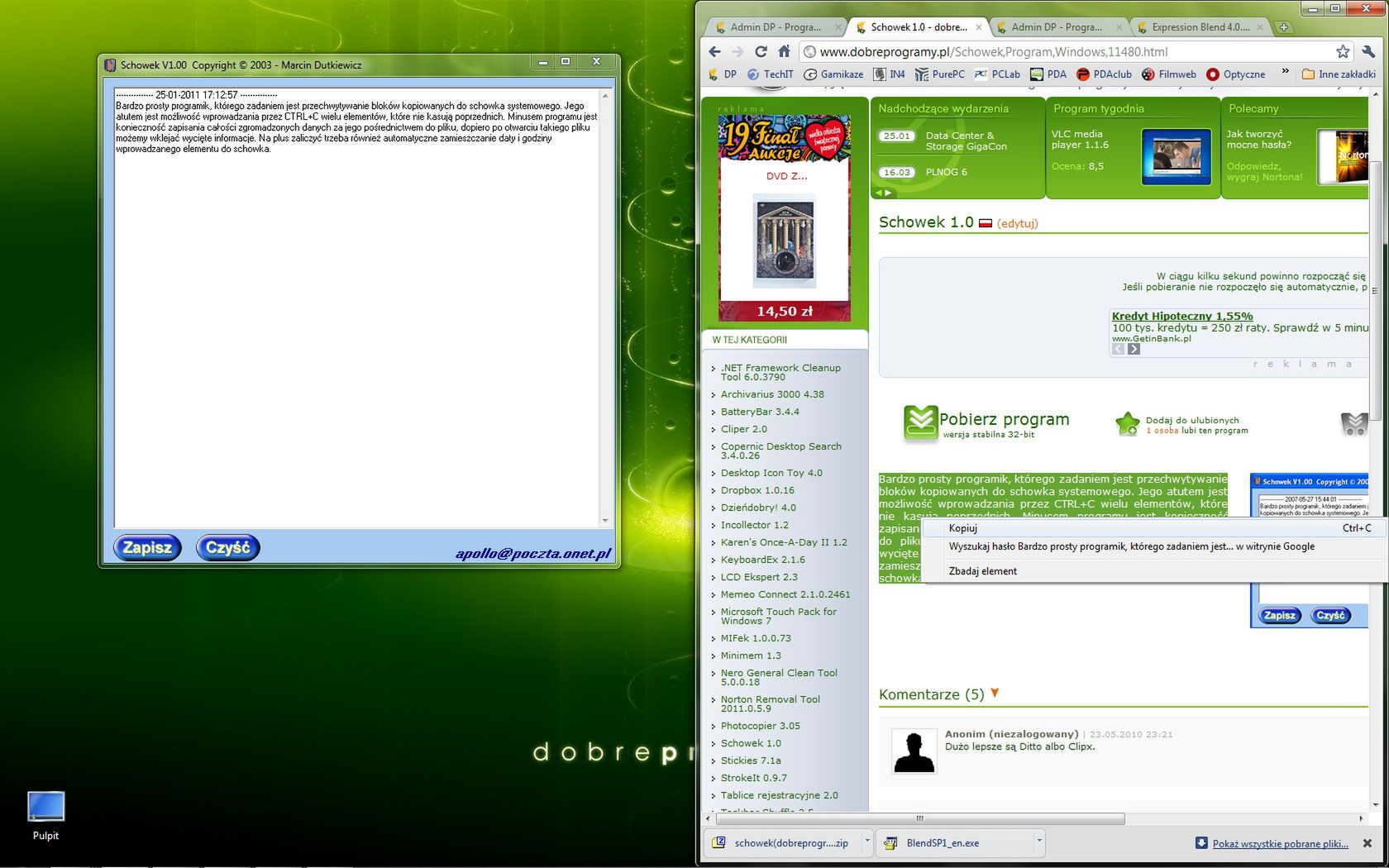1389x868 pixels.
Task: Open Dropbox 1.0.16 category link
Action: tap(757, 490)
